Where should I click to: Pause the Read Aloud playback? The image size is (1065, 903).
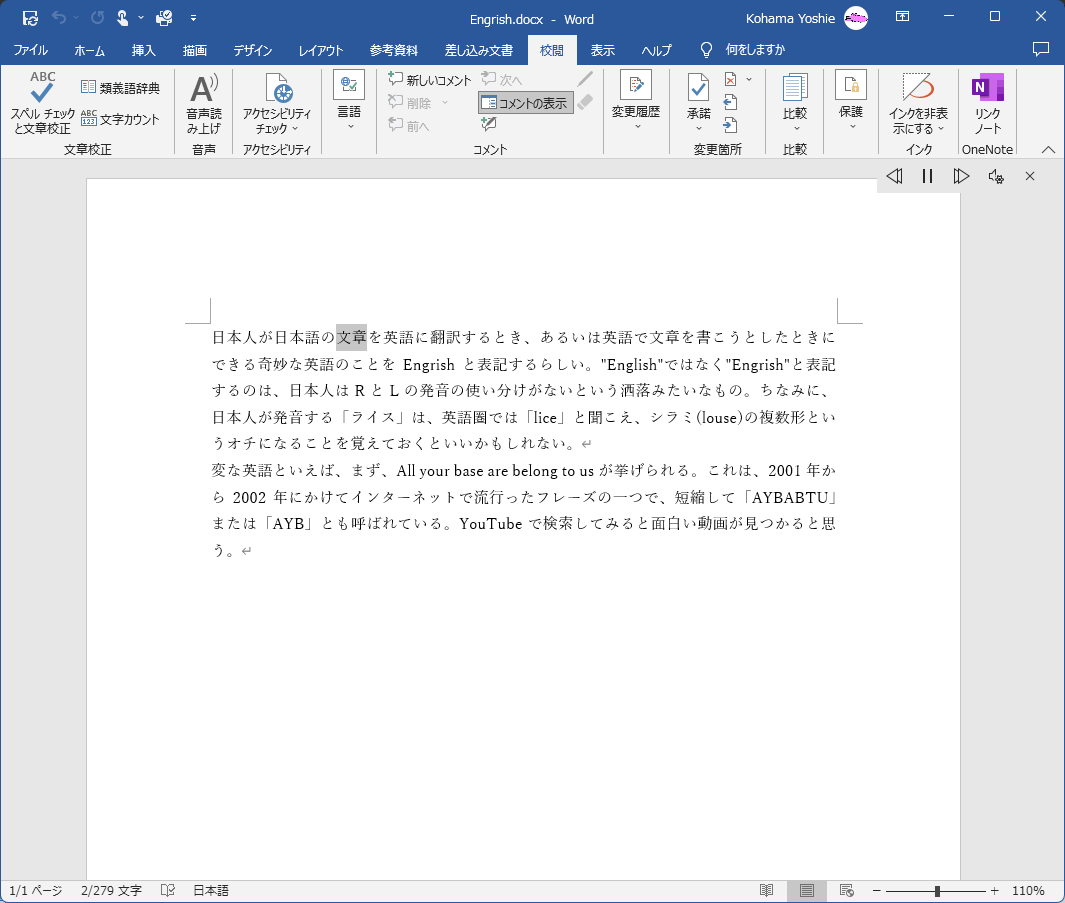pos(927,177)
